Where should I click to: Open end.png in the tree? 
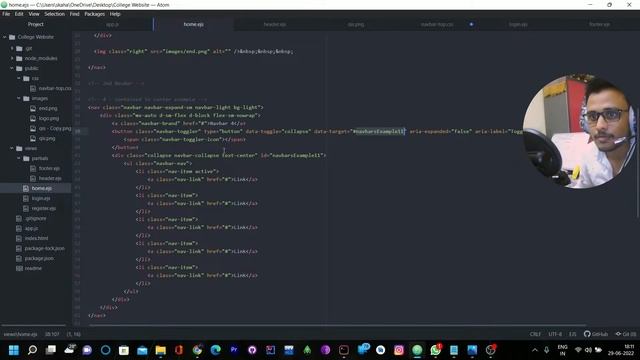tap(44, 108)
